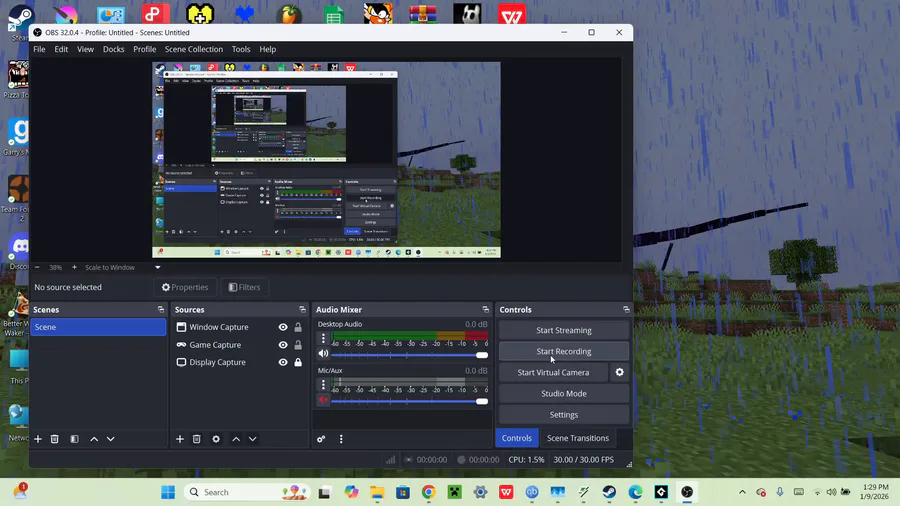900x506 pixels.
Task: Open the Scene Collection menu
Action: coord(193,49)
